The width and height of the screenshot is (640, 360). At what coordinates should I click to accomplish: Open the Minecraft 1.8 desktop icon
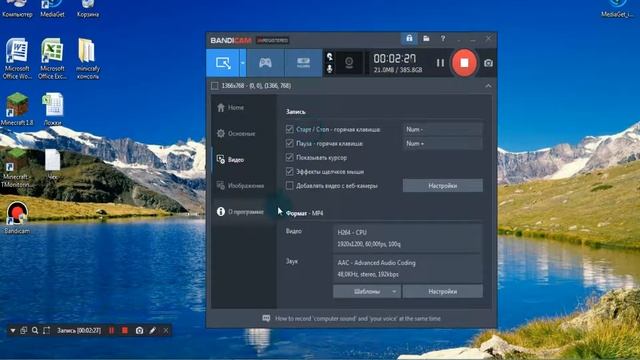click(17, 109)
